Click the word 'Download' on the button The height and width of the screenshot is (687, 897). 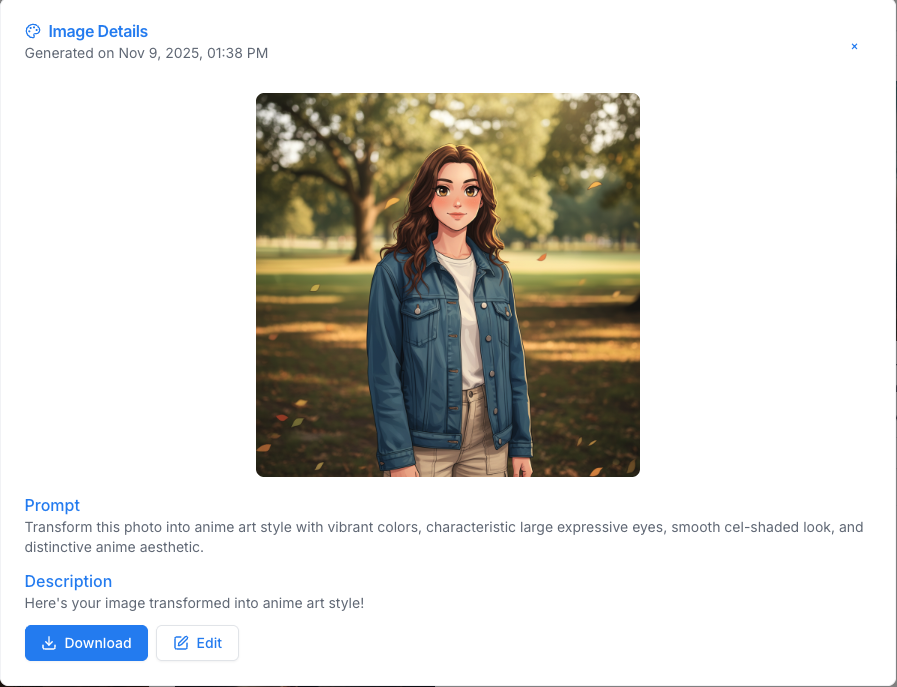coord(98,643)
